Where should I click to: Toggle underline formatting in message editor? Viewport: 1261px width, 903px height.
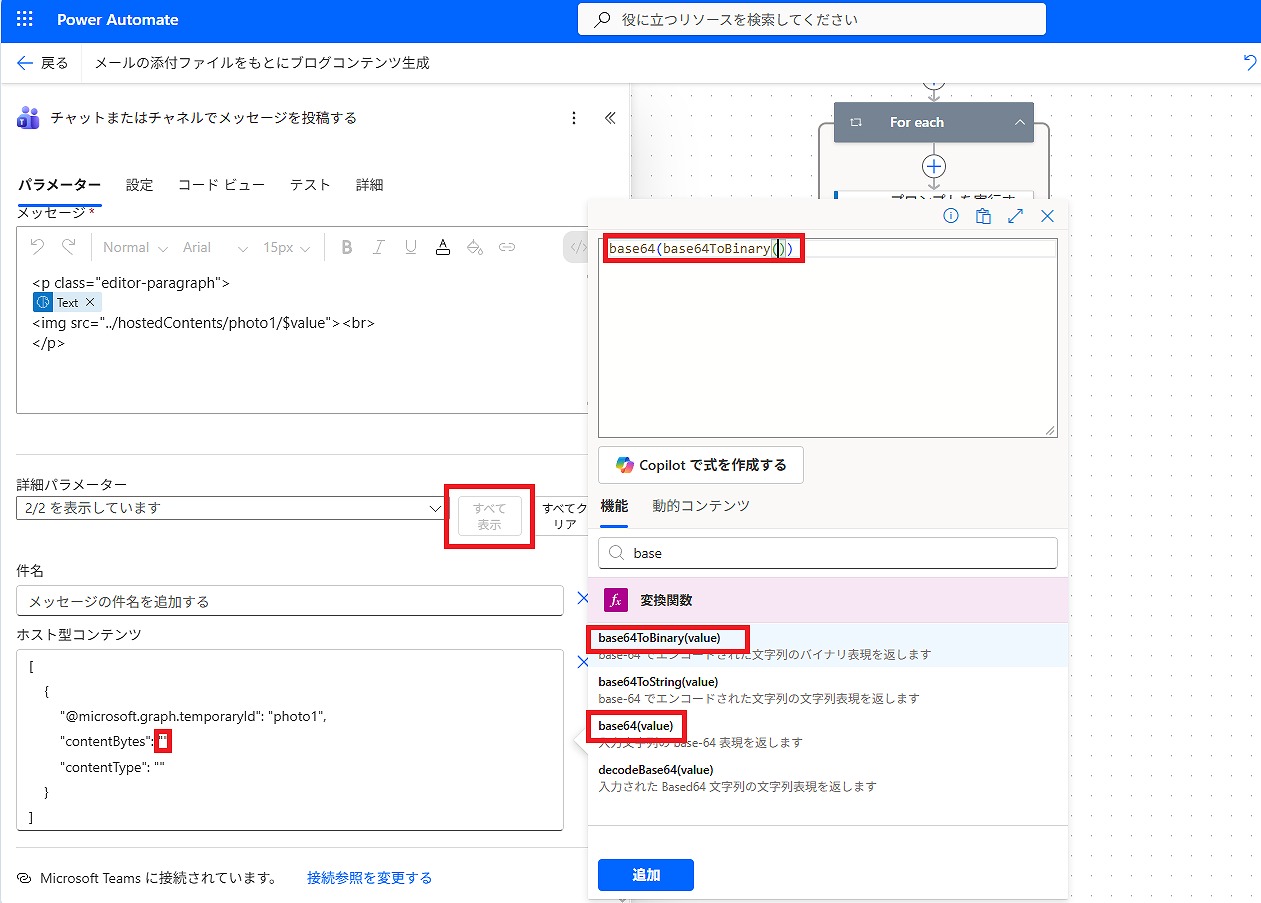coord(410,247)
